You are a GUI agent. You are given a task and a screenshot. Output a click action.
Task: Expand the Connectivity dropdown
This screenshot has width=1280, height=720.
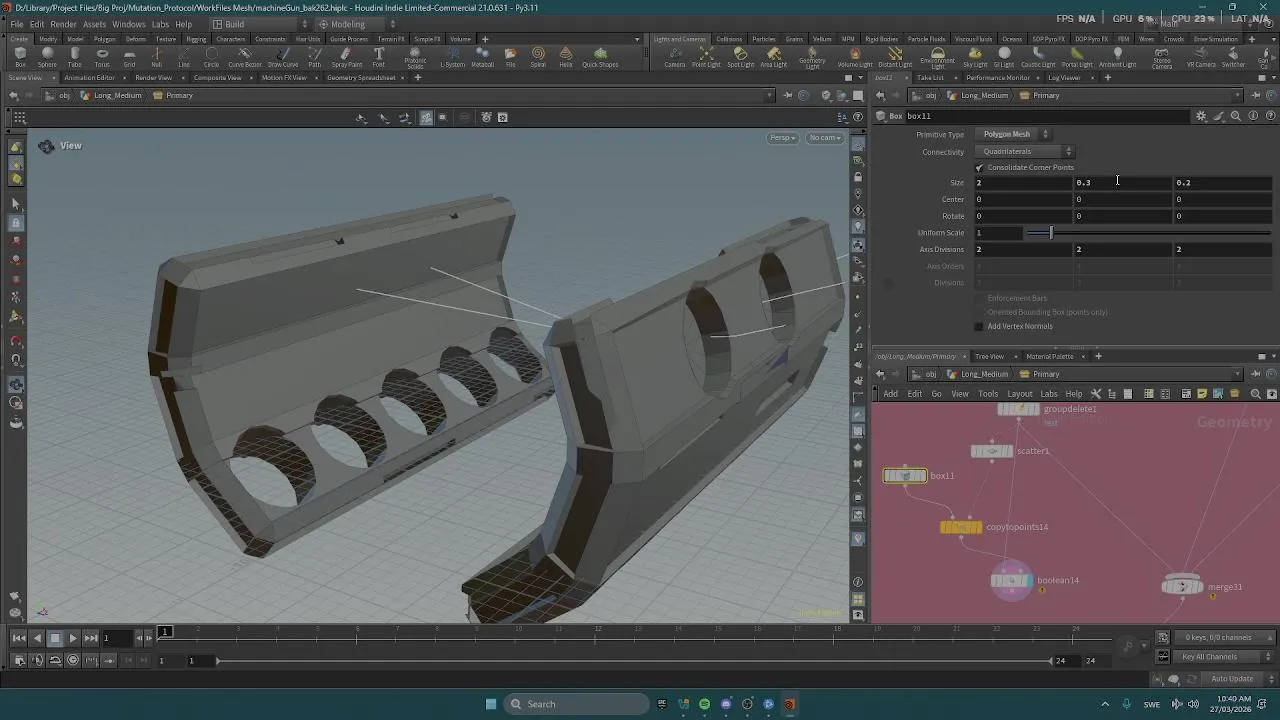[1025, 152]
